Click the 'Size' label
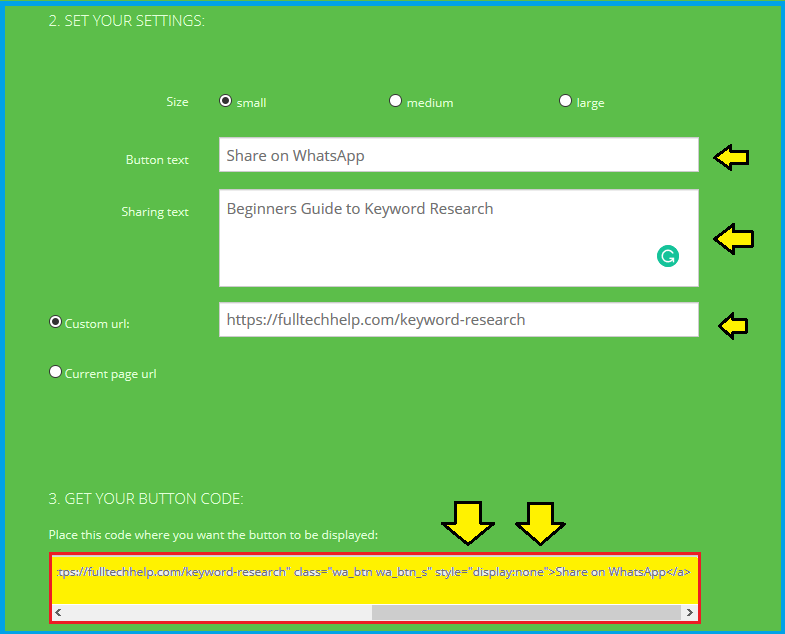This screenshot has height=634, width=785. (x=177, y=102)
